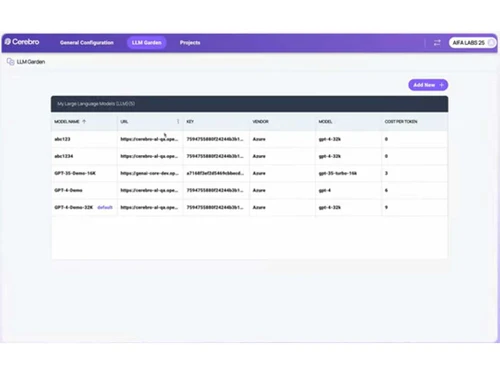Click cost value 6 in GPT-4-Demo row
The width and height of the screenshot is (500, 375).
(x=386, y=190)
